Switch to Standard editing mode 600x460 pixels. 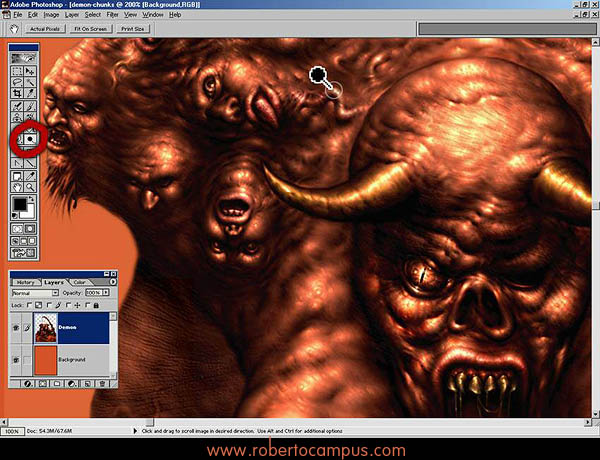point(17,229)
